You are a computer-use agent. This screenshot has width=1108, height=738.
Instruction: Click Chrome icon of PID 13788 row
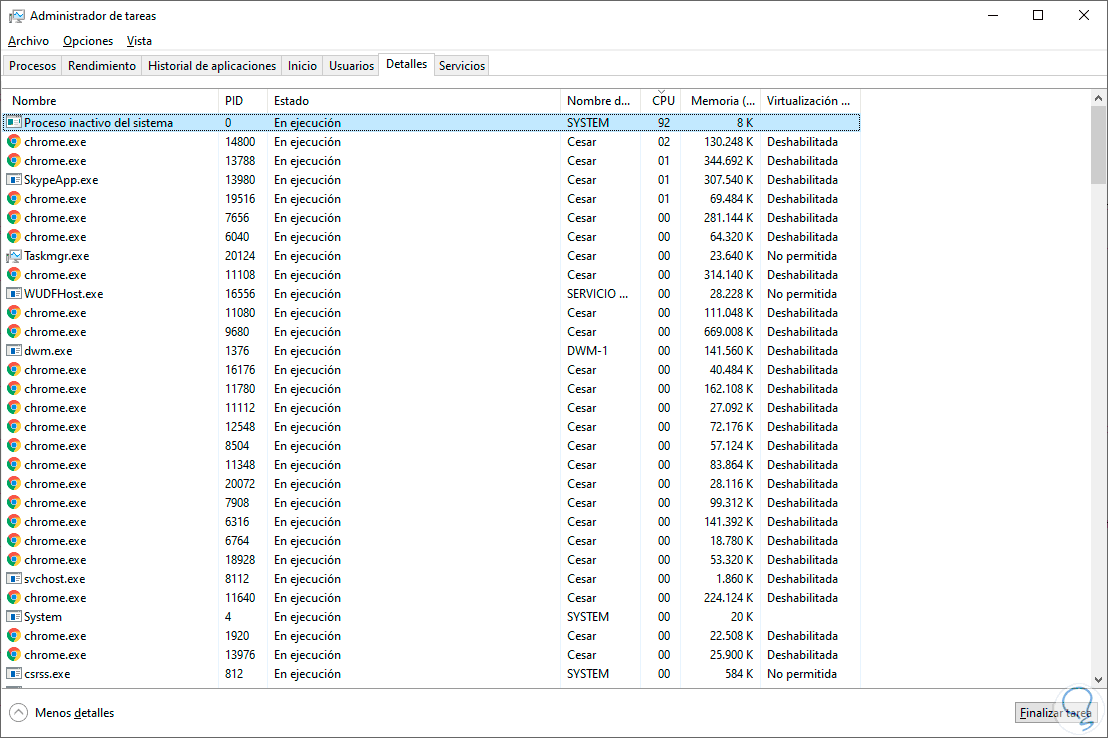click(13, 160)
